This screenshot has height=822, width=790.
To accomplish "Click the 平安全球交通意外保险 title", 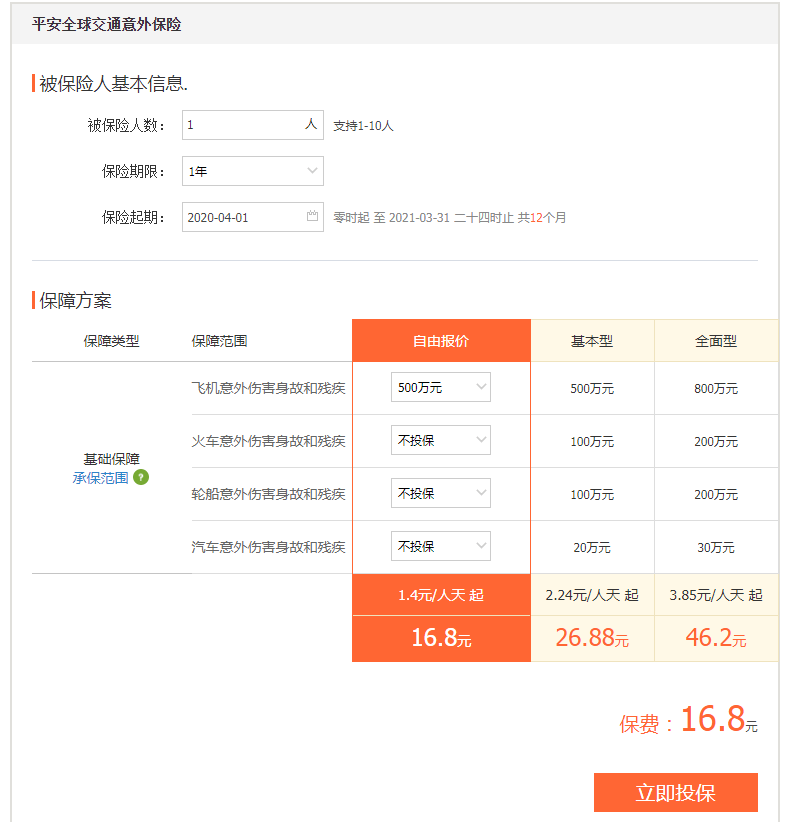I will tap(106, 24).
